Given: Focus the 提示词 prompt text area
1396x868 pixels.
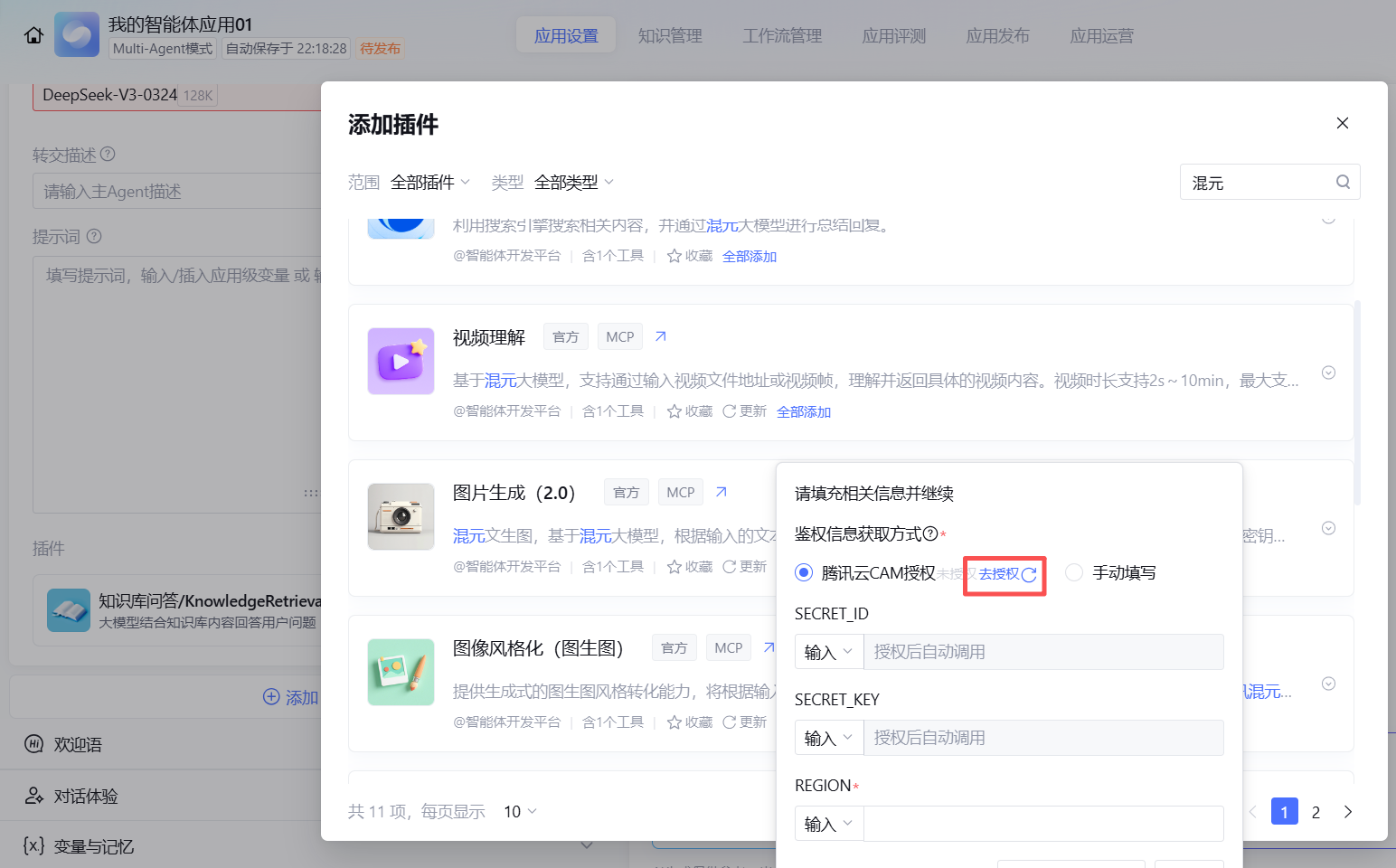Looking at the screenshot, I should point(177,384).
